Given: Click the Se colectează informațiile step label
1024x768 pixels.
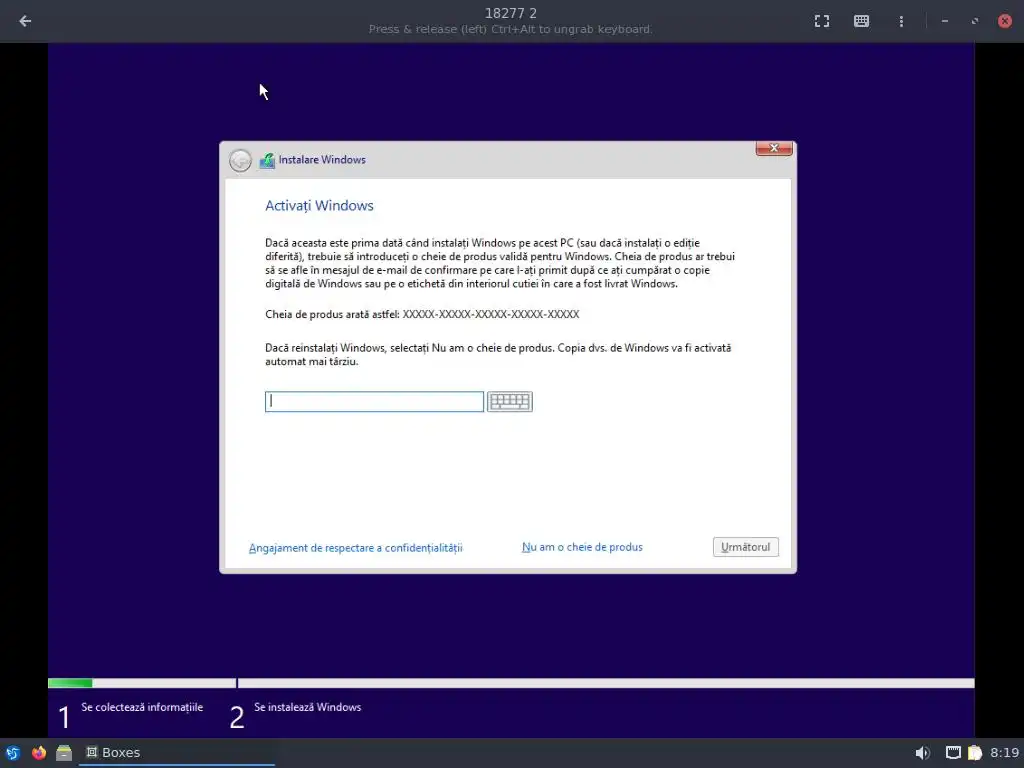Looking at the screenshot, I should coord(142,707).
